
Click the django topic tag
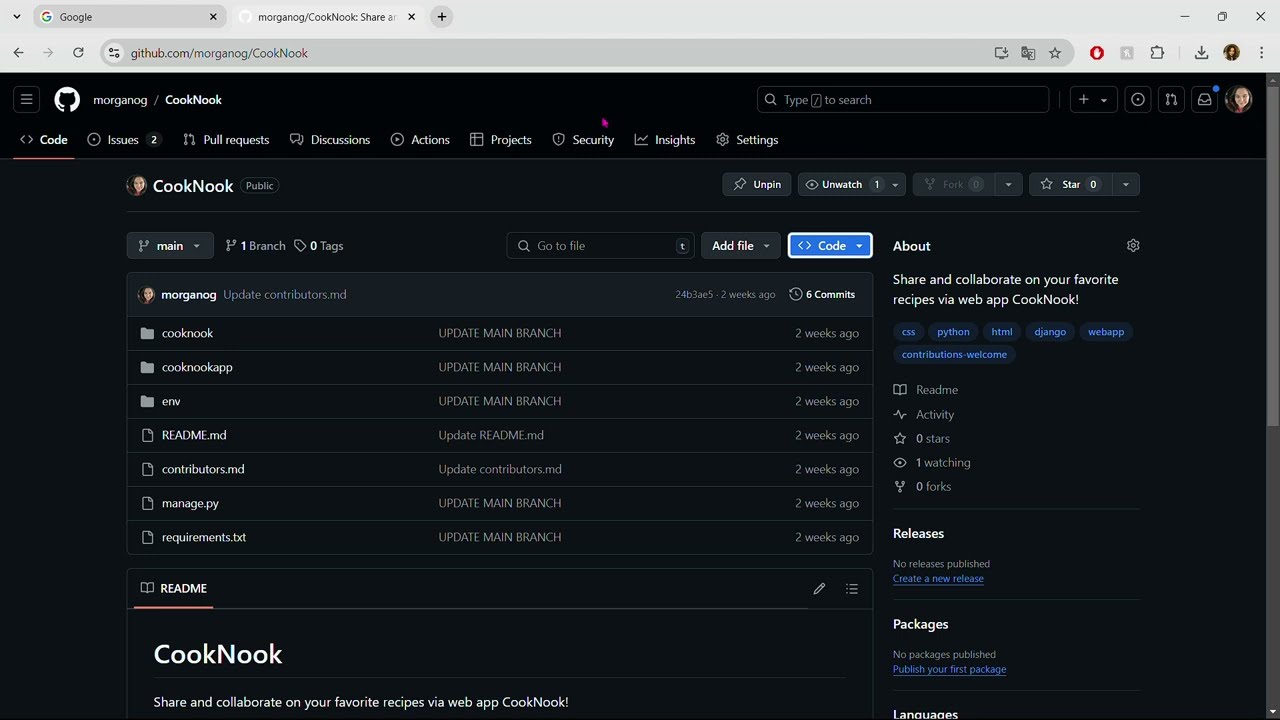pyautogui.click(x=1050, y=332)
